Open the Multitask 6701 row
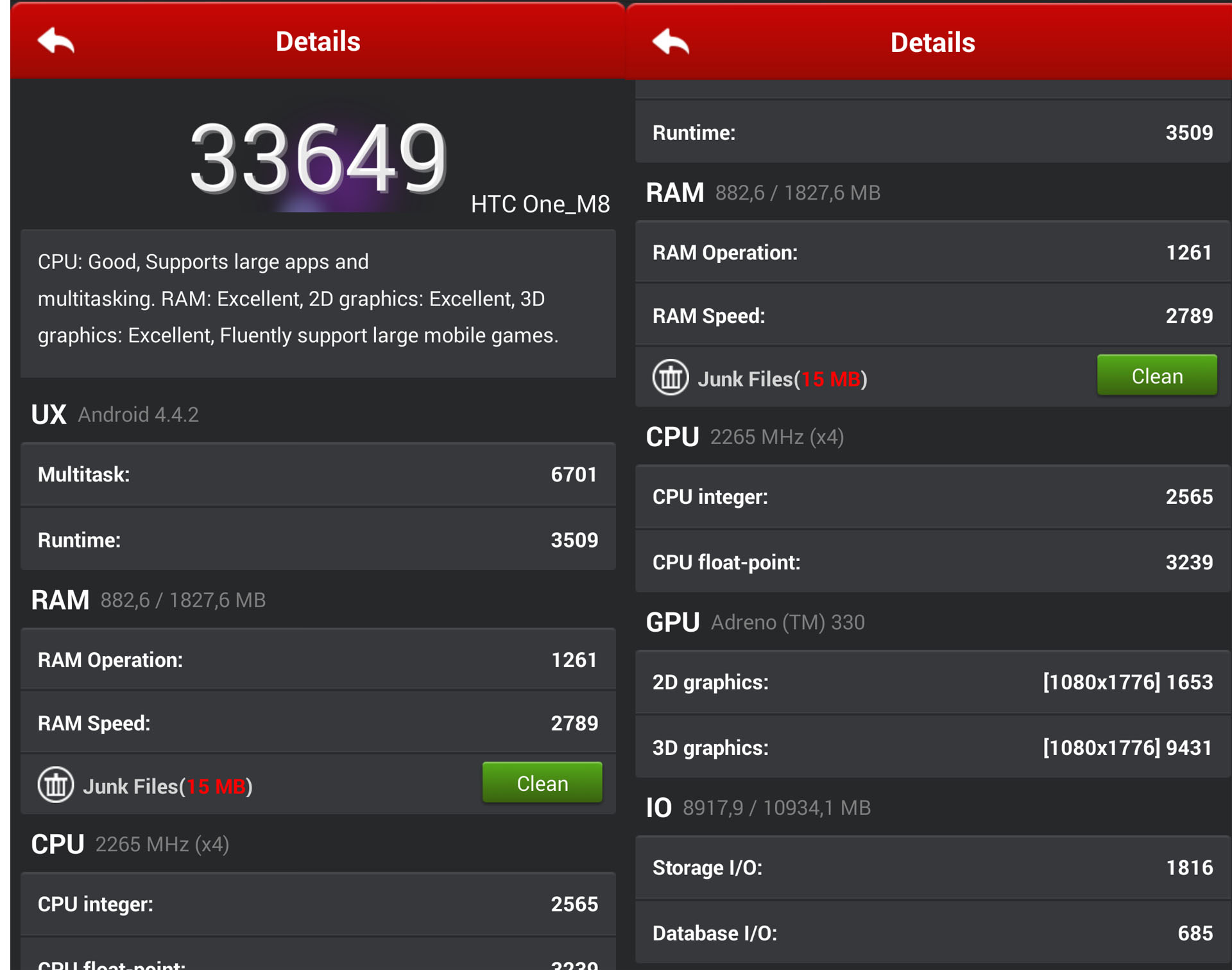This screenshot has width=1232, height=970. click(318, 474)
